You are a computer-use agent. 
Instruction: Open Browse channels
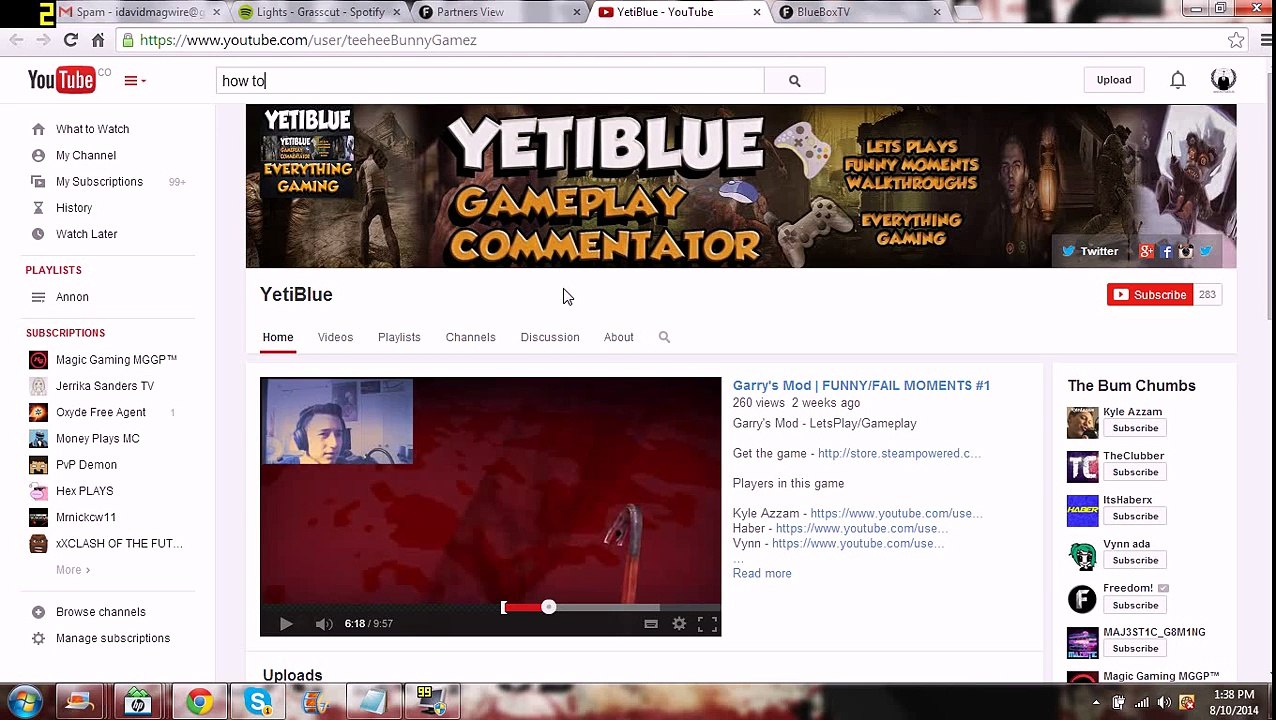pyautogui.click(x=100, y=612)
